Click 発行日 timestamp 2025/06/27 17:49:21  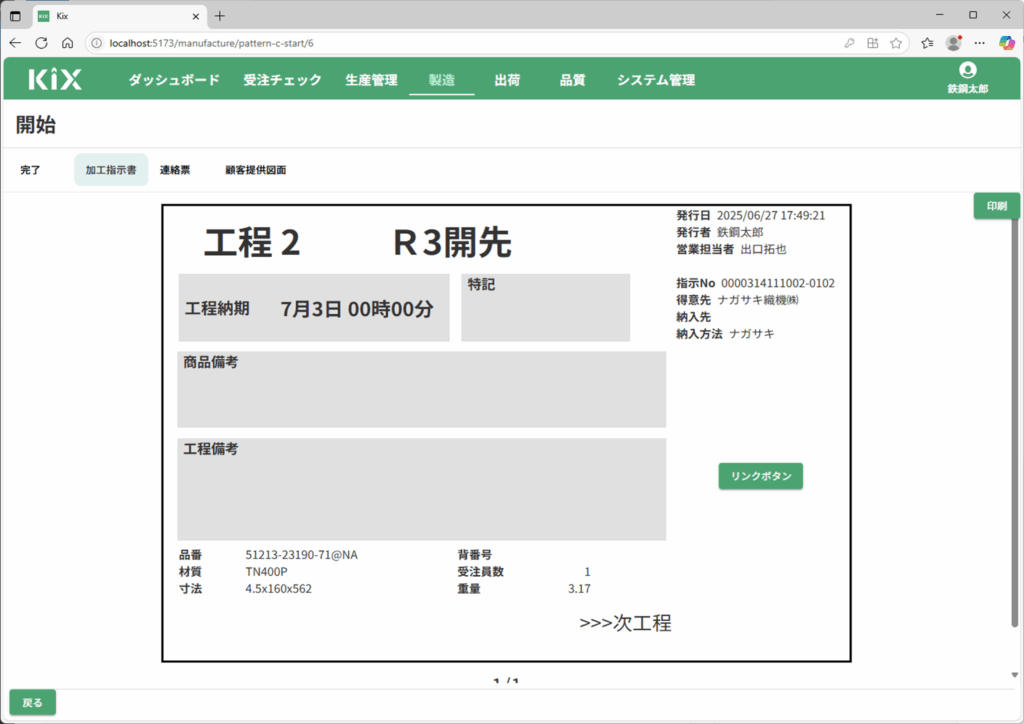pos(771,215)
